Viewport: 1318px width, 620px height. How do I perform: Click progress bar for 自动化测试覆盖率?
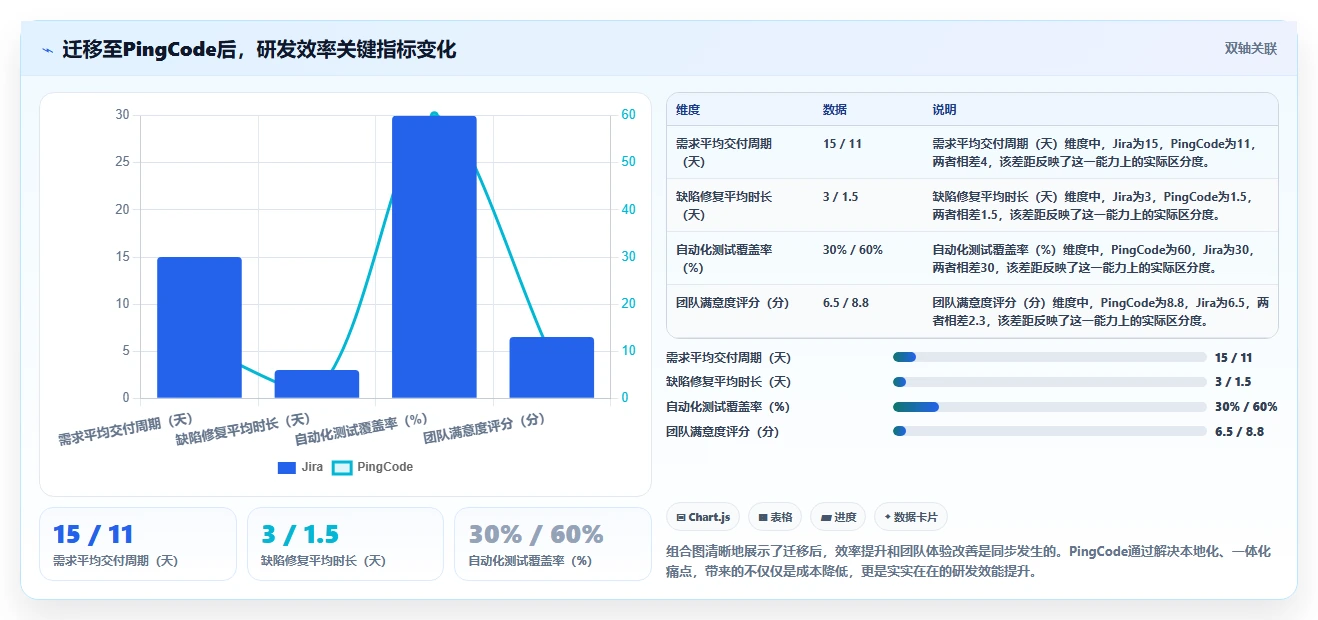pos(1050,407)
